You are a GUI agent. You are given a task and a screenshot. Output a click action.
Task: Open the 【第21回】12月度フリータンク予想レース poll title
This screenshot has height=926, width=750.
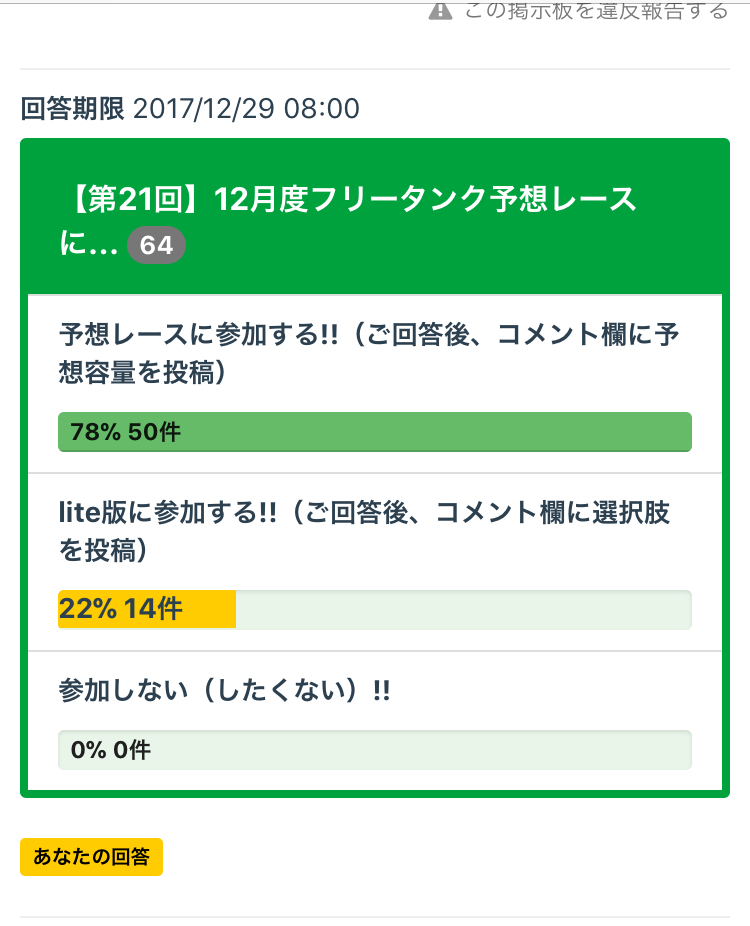[349, 199]
